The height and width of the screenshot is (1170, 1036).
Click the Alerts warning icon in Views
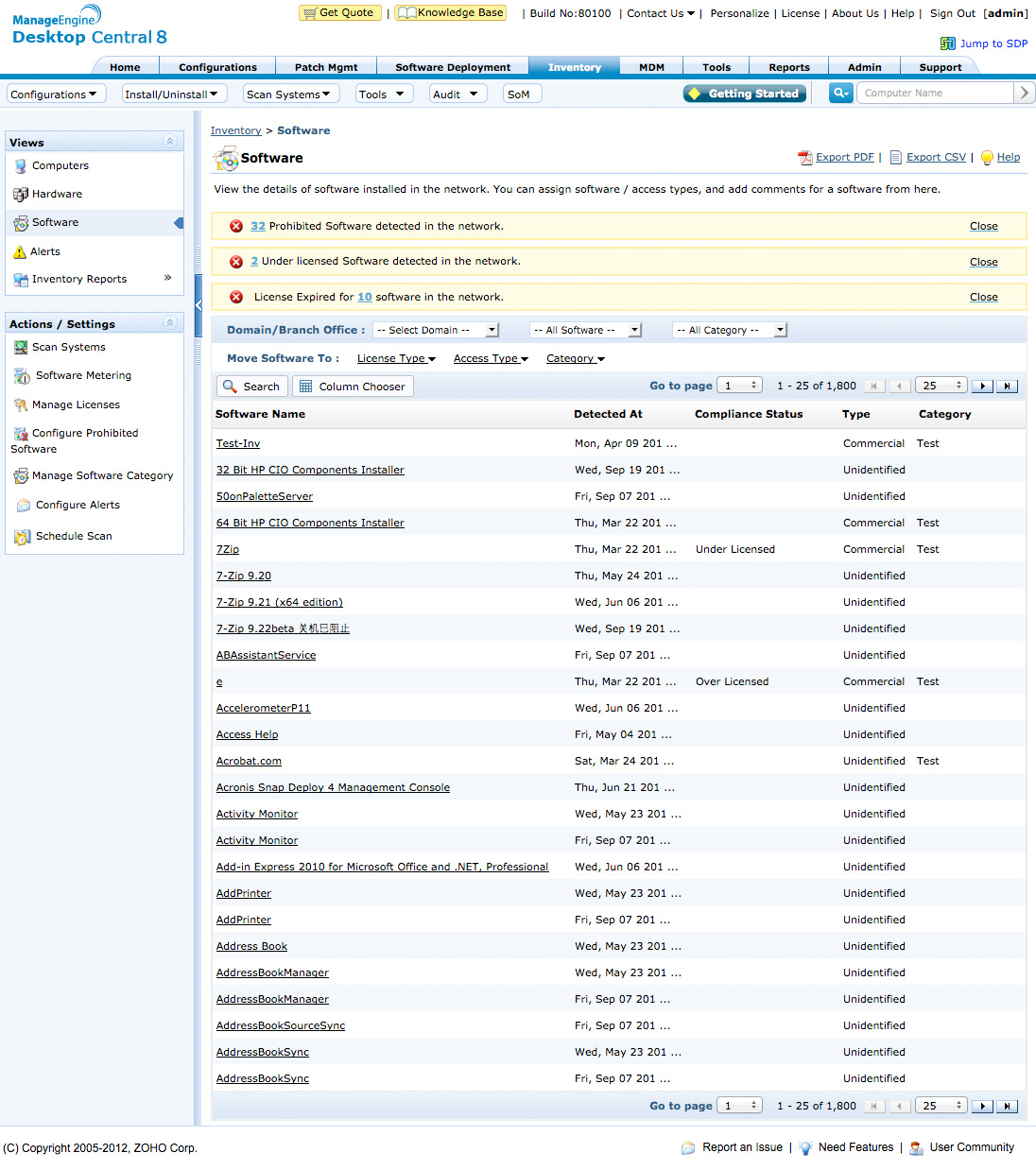coord(20,252)
